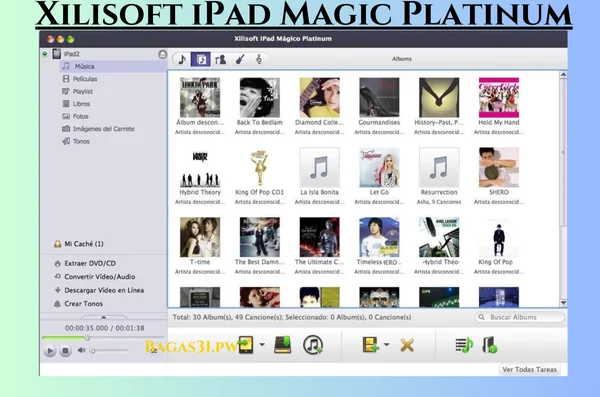
Task: Click the playback progress slider
Action: tap(103, 338)
